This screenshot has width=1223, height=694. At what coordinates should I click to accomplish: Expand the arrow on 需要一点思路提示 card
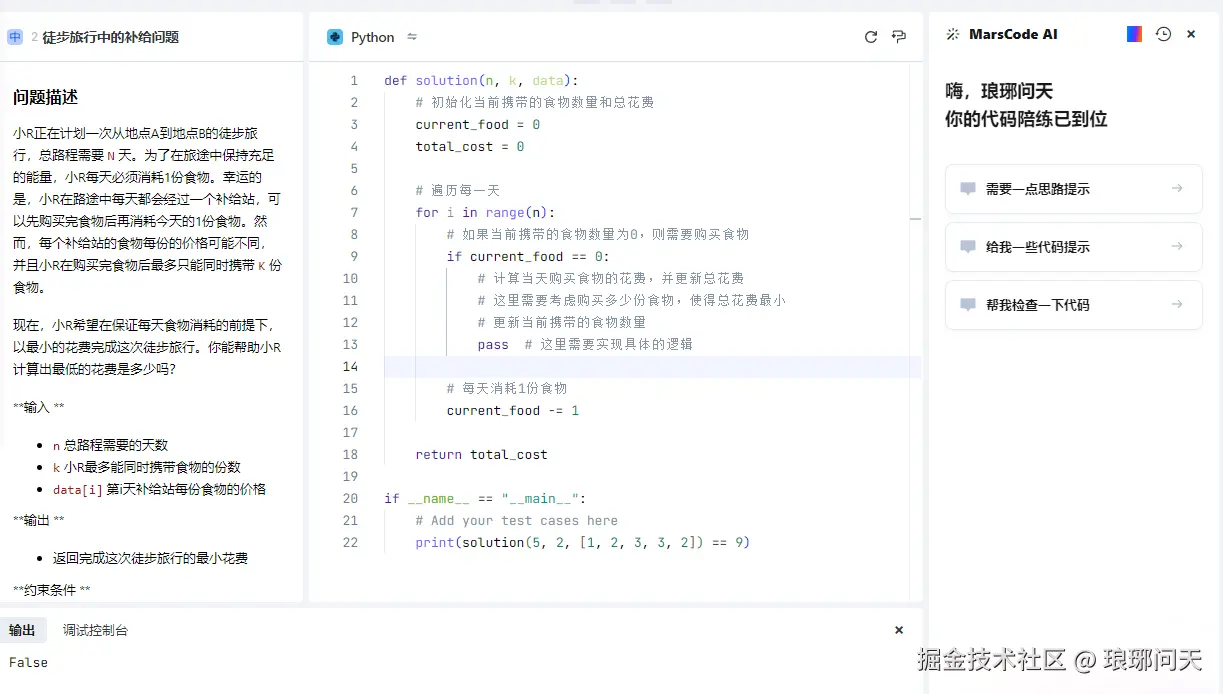tap(1177, 189)
